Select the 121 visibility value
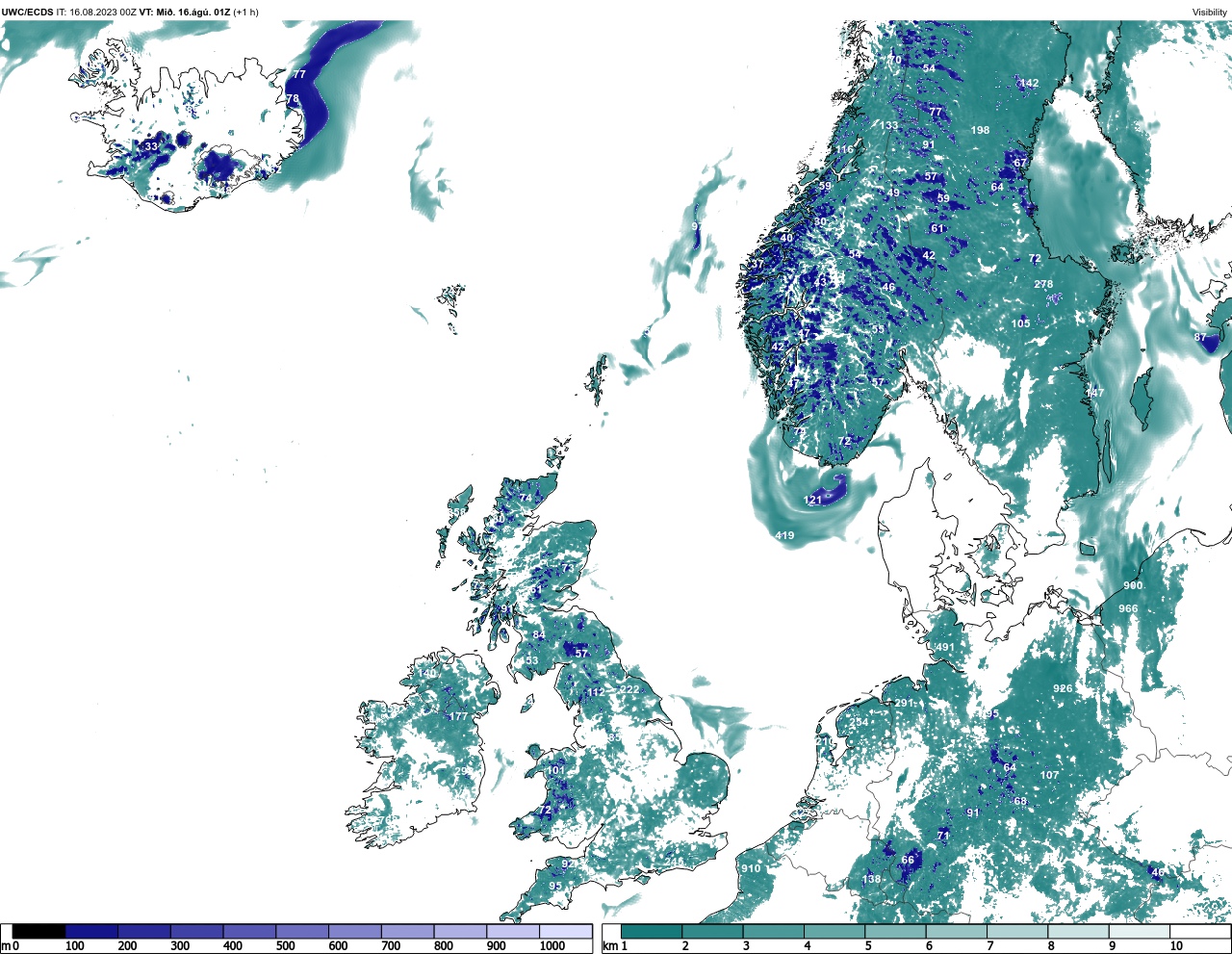Screen dimensions: 1232x954 [812, 501]
